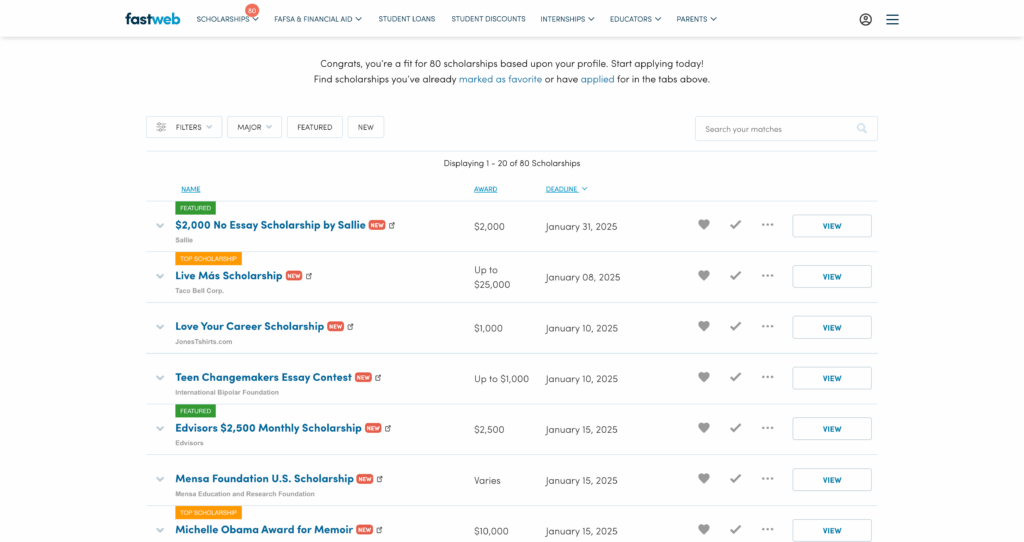Mark Live Más Scholarship as applied

tap(735, 276)
